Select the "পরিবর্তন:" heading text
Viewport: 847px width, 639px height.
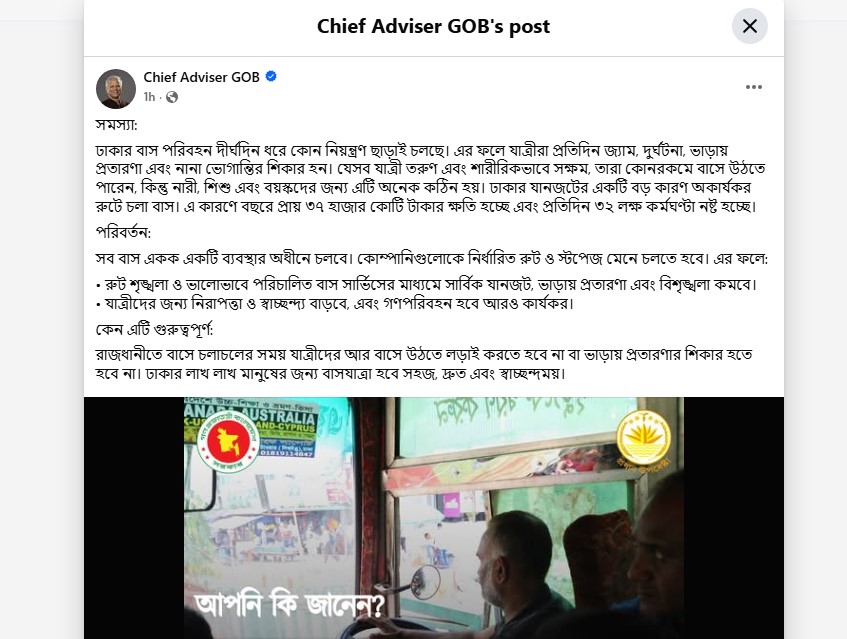coord(123,232)
